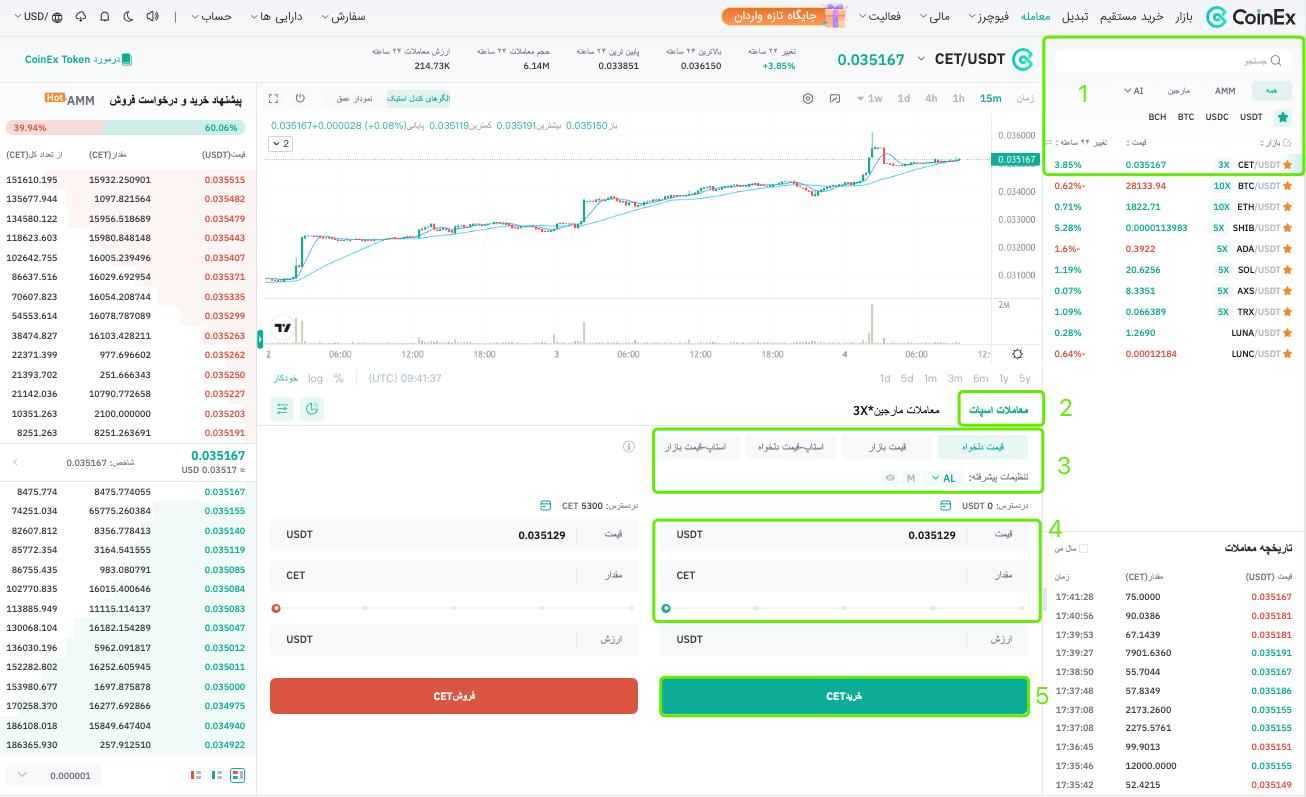Screen dimensions: 1306x797
Task: Click the red sell CET button
Action: tap(454, 696)
